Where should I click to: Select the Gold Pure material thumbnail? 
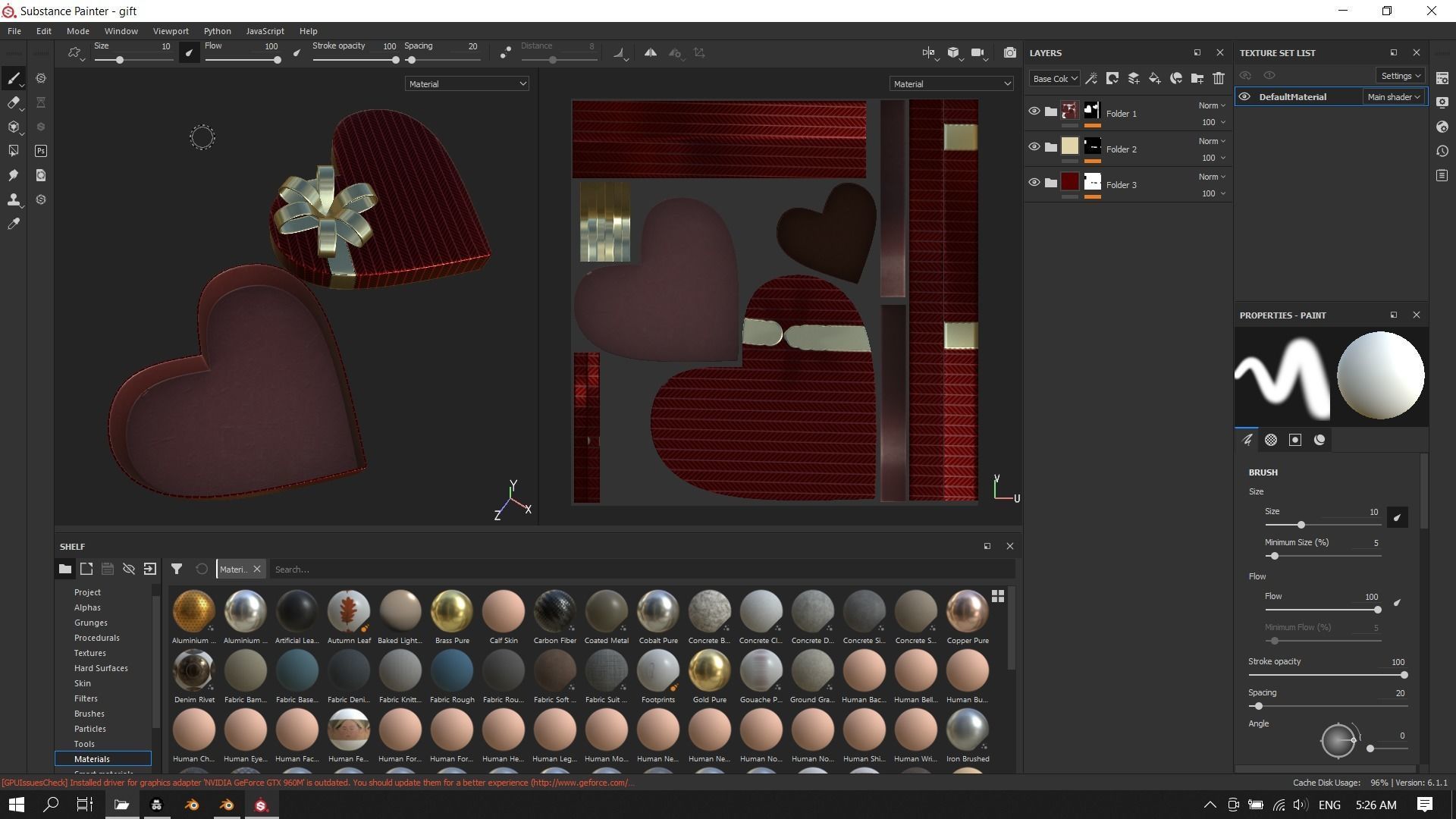point(709,671)
